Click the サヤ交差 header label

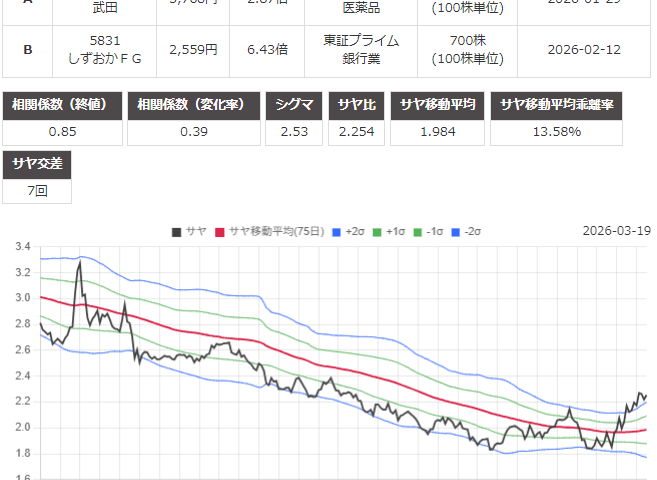(x=39, y=165)
